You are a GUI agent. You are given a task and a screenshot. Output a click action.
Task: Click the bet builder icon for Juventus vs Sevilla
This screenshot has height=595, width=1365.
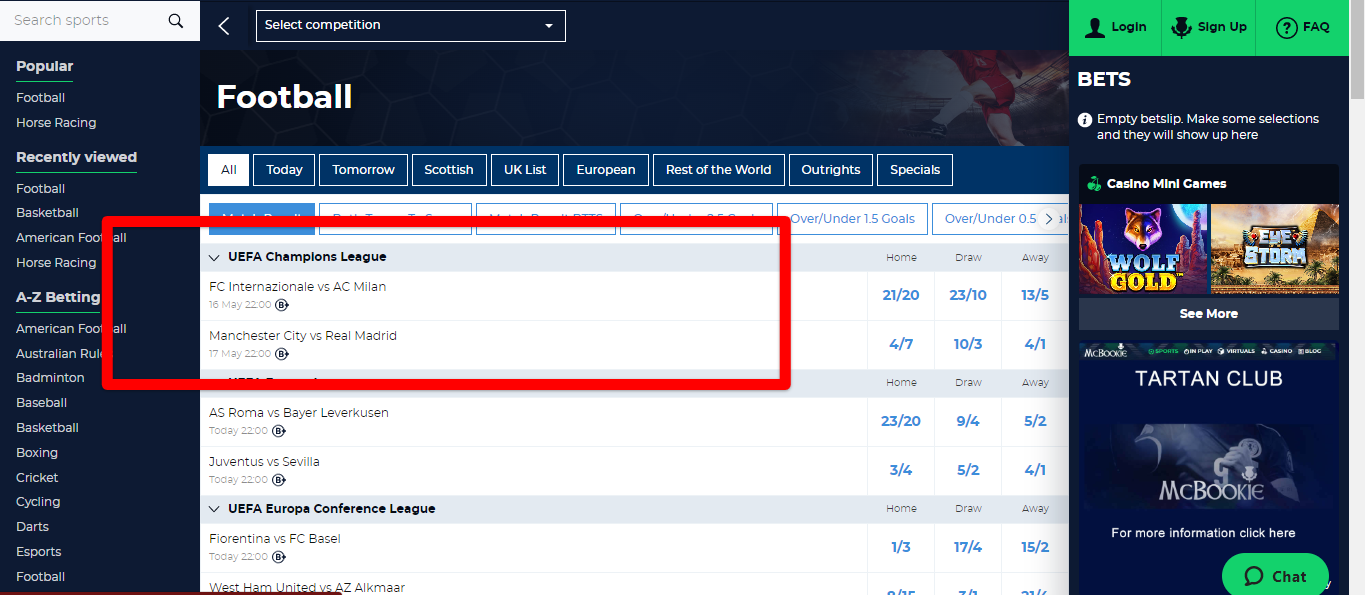(279, 480)
